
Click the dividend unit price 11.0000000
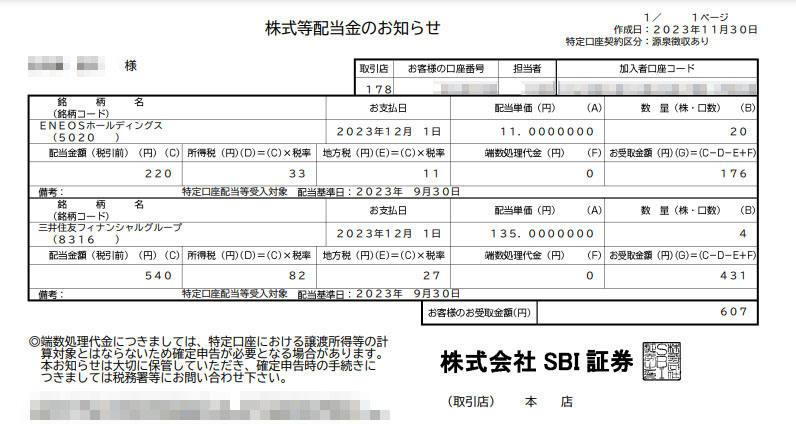[548, 132]
